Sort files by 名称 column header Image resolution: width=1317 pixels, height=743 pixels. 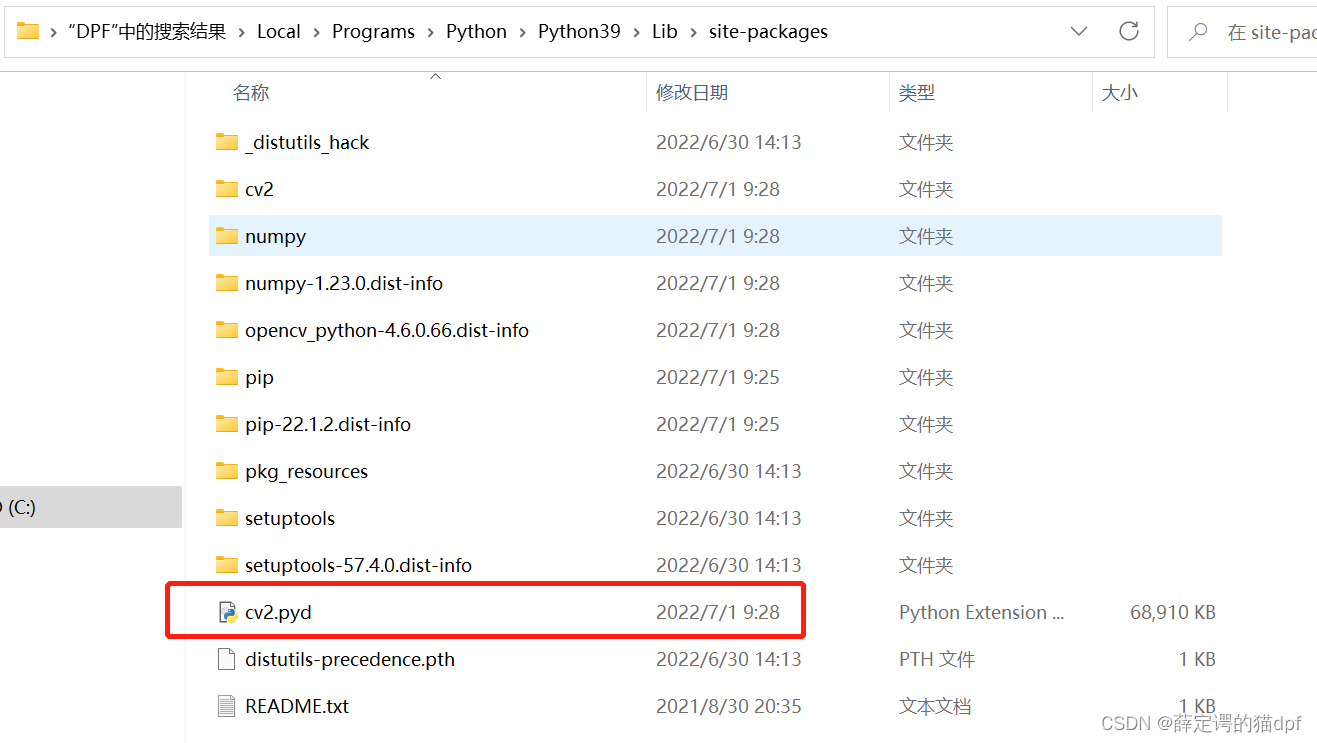coord(251,92)
